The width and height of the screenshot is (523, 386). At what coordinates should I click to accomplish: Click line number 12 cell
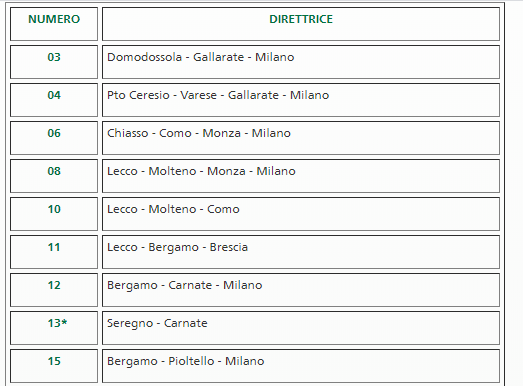pyautogui.click(x=54, y=290)
